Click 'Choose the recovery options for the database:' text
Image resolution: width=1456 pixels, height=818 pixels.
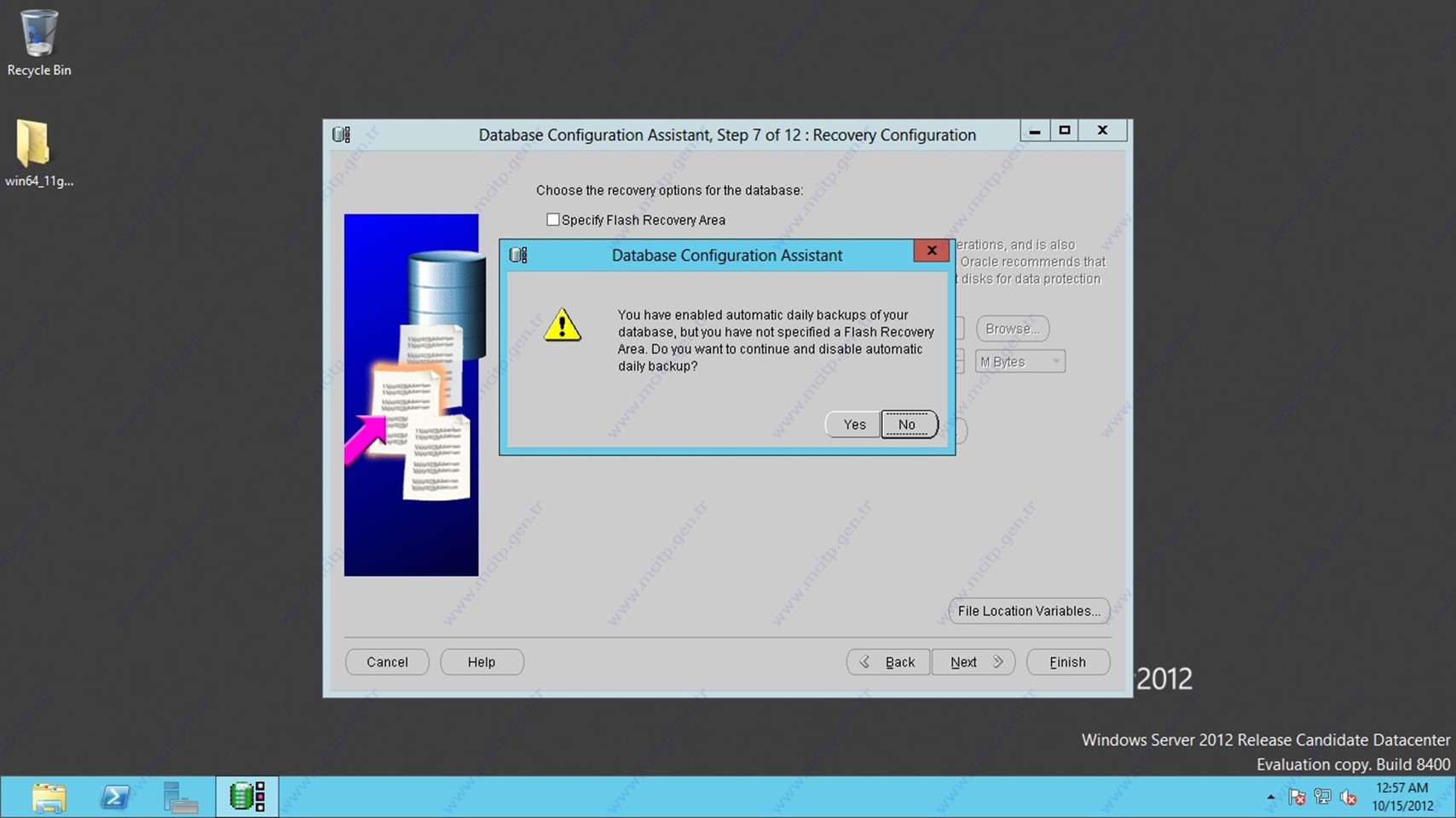point(669,190)
